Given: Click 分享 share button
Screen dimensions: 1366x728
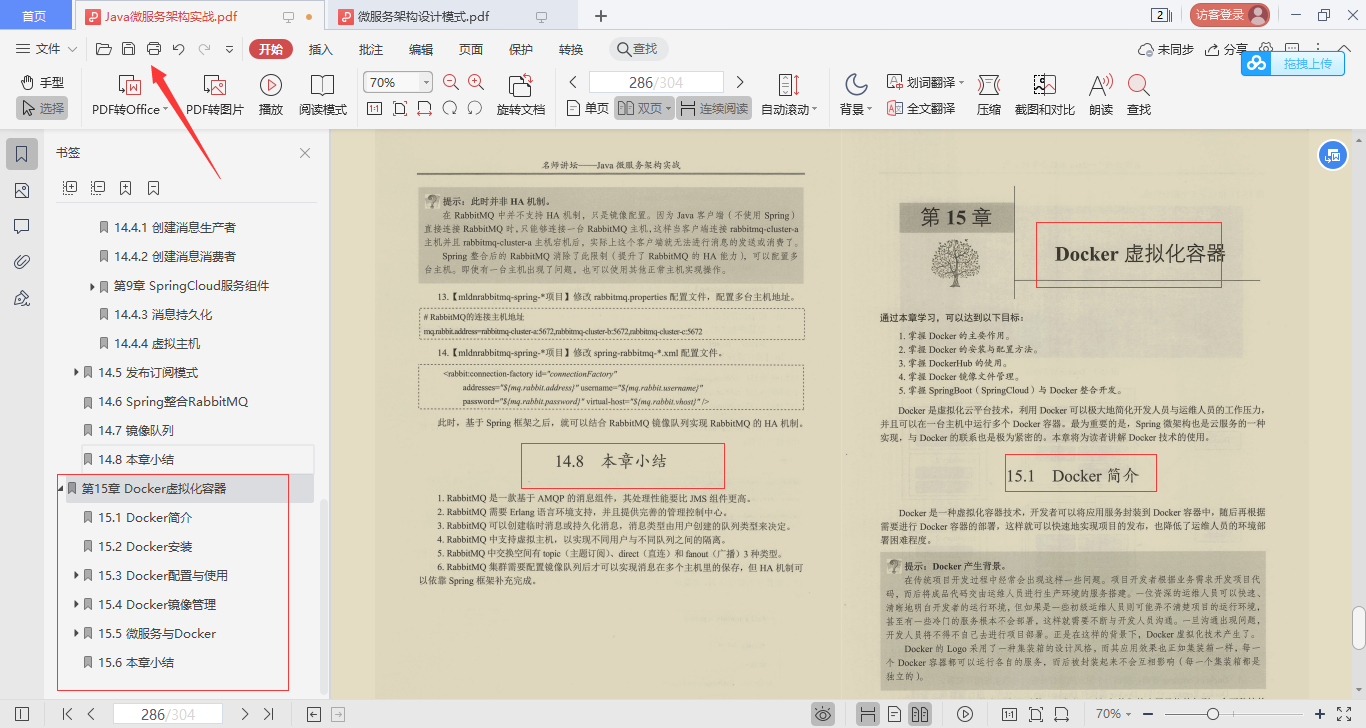Looking at the screenshot, I should (x=1227, y=49).
